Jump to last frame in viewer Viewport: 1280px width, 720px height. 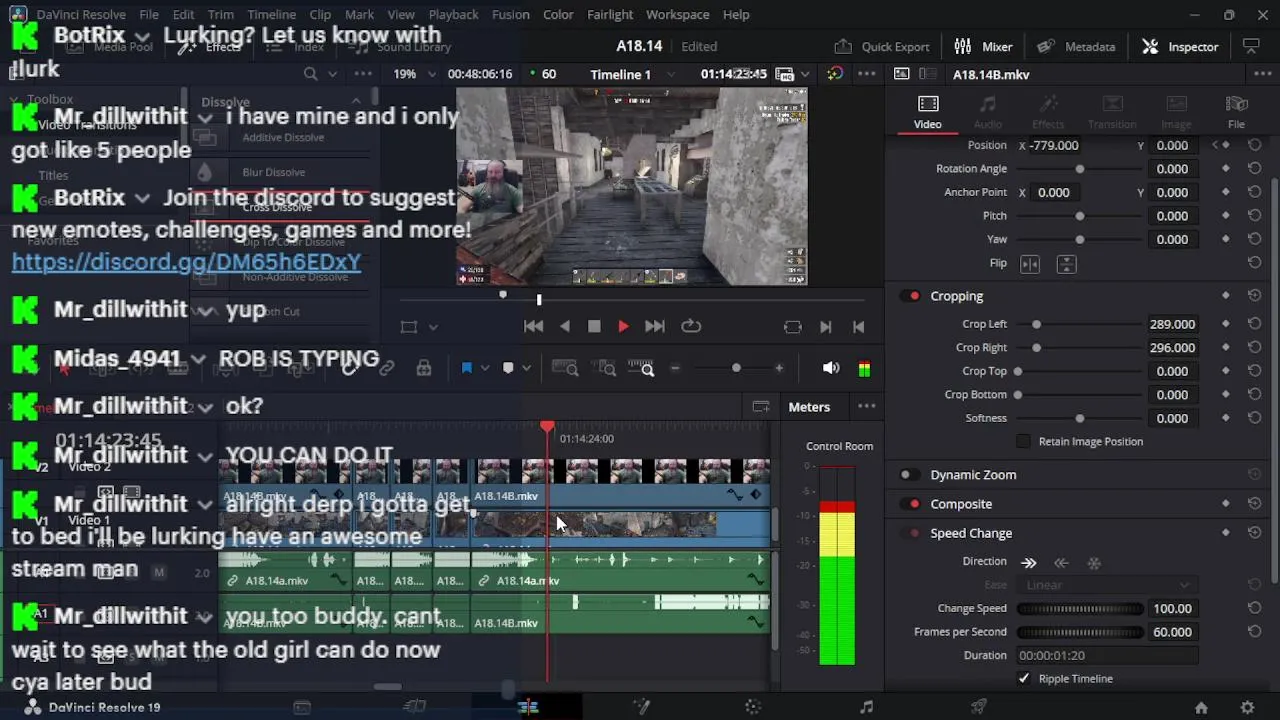pos(654,326)
